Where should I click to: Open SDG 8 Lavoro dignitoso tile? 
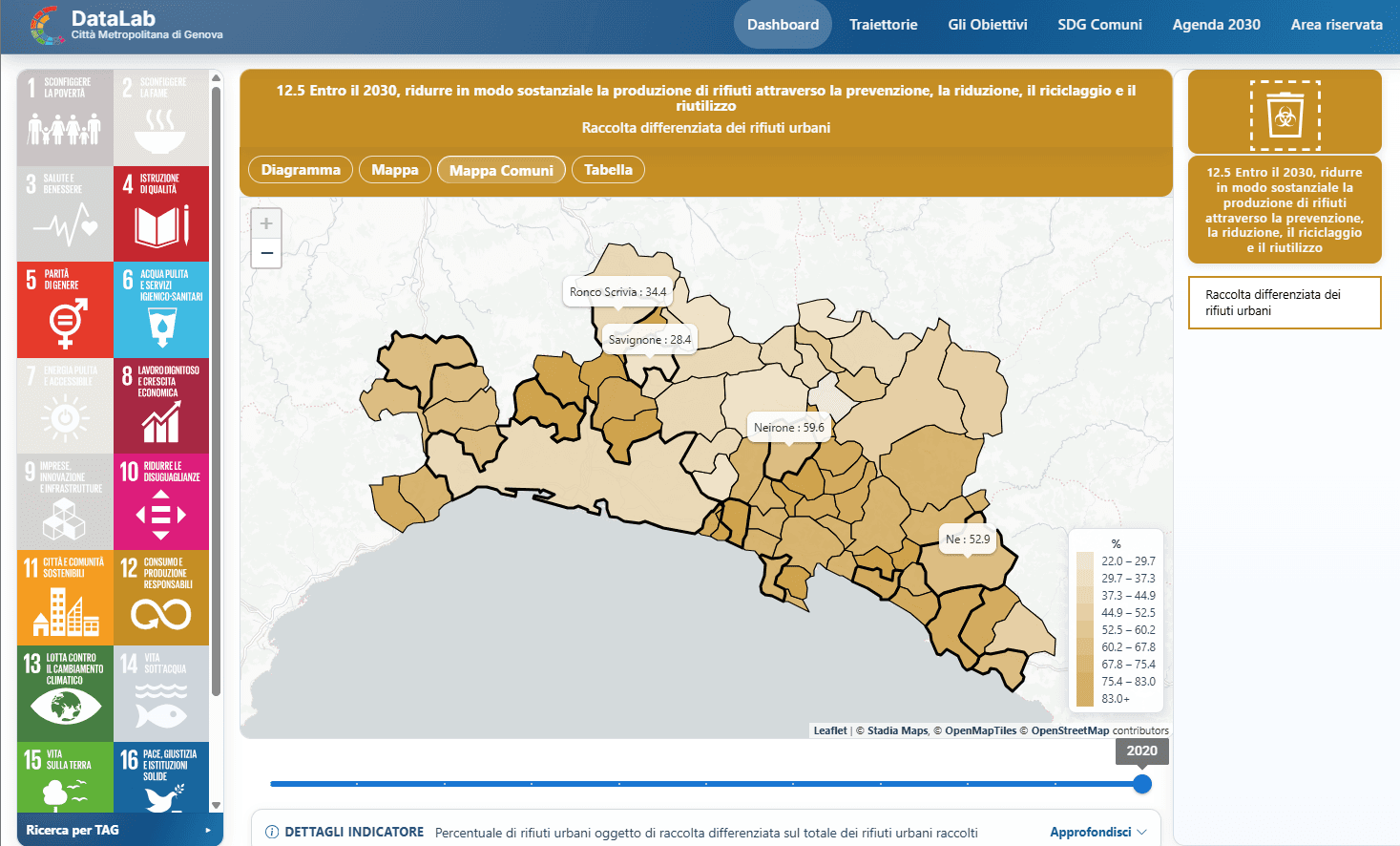click(x=161, y=406)
